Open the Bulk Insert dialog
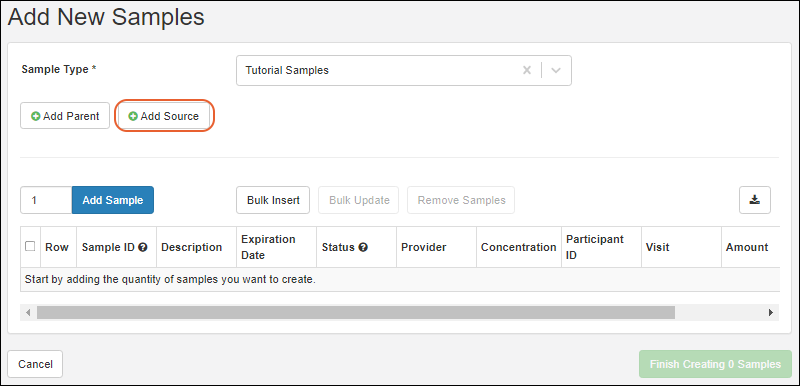This screenshot has width=800, height=386. coord(273,200)
